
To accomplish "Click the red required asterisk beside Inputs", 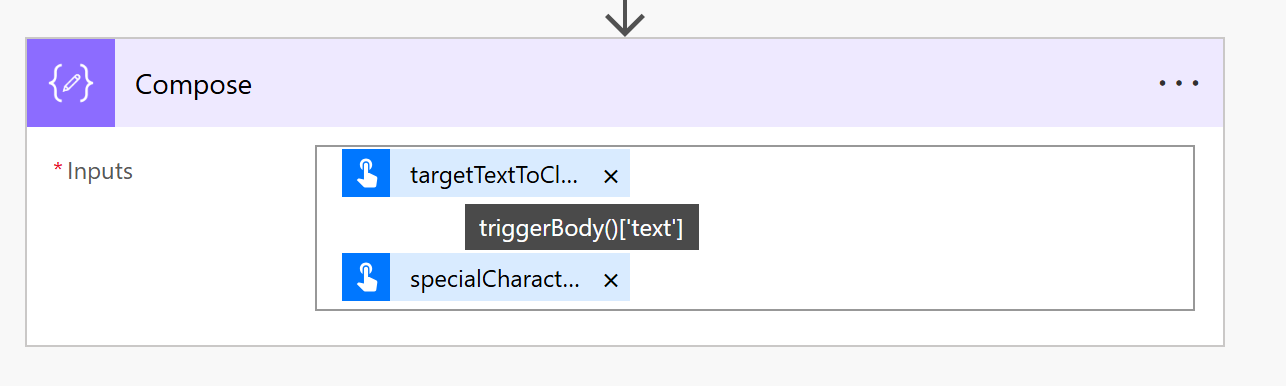I will click(x=57, y=169).
